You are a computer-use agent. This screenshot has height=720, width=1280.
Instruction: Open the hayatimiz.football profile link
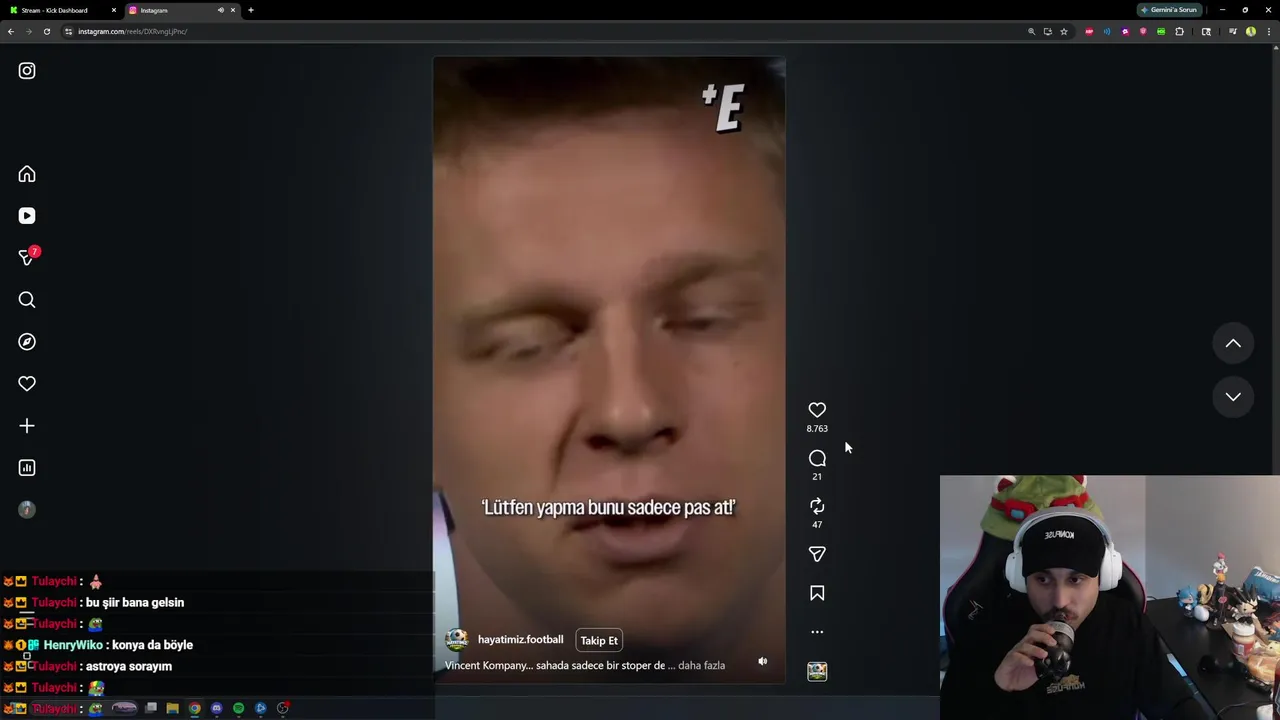point(520,640)
